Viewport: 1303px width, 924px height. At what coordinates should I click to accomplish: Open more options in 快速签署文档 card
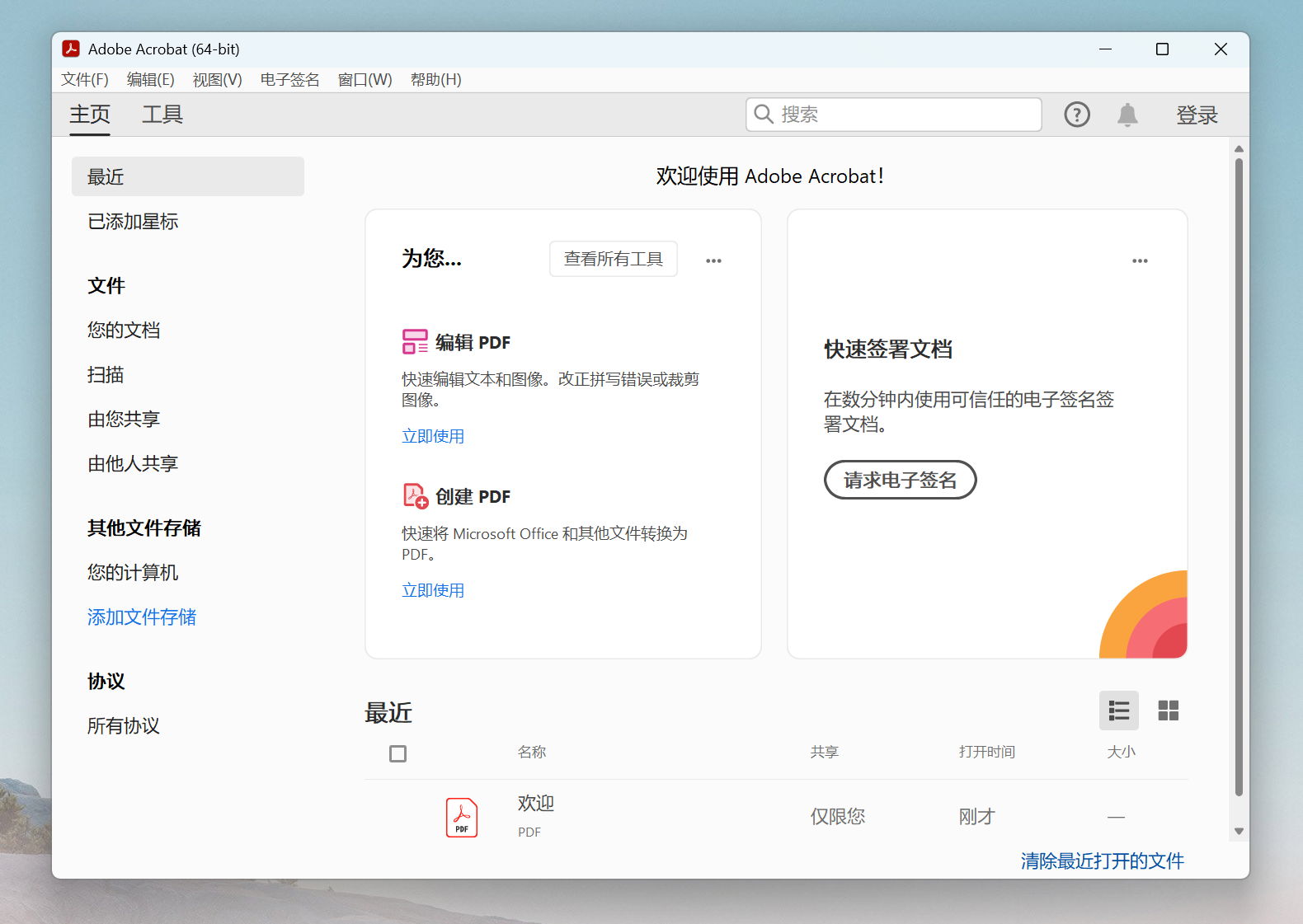pos(1140,260)
